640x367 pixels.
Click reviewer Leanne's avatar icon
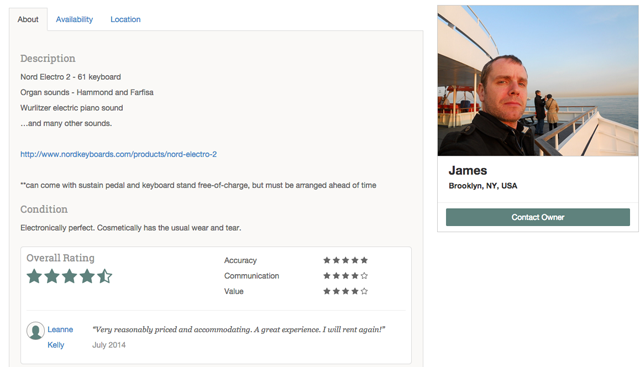(36, 331)
